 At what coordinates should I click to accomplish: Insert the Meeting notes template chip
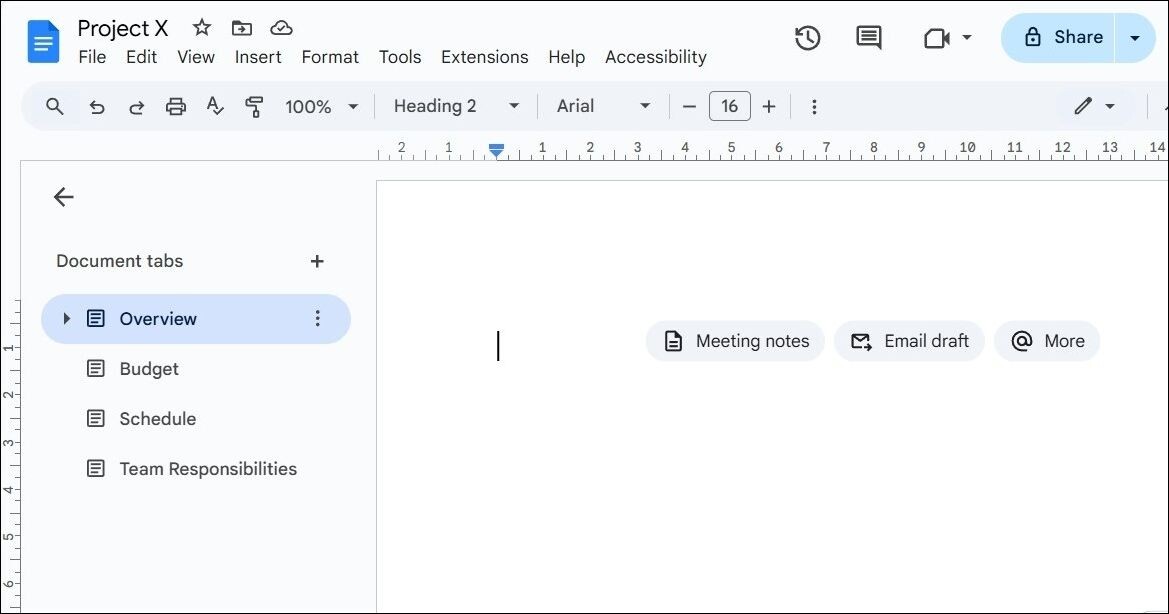click(x=735, y=341)
